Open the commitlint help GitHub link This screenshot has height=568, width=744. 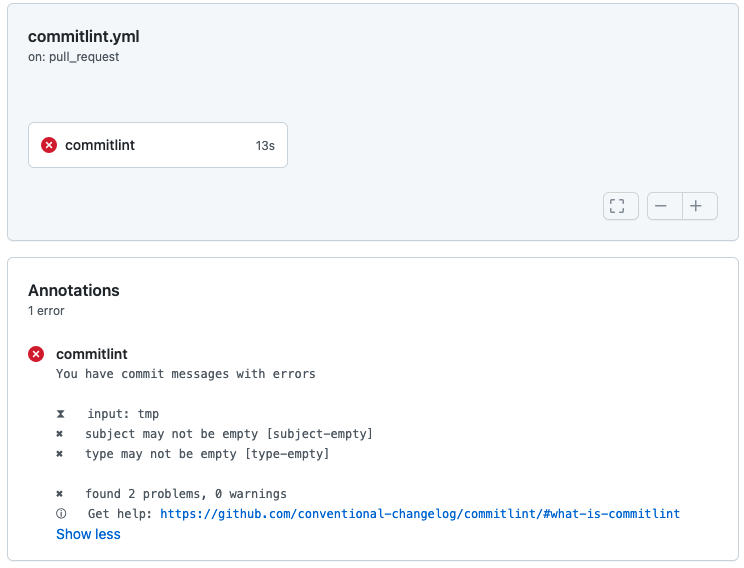click(420, 514)
